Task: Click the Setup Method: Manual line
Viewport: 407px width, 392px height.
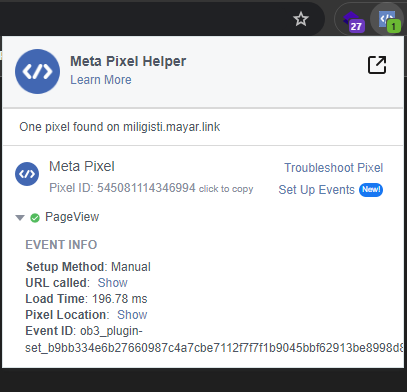Action: click(88, 267)
